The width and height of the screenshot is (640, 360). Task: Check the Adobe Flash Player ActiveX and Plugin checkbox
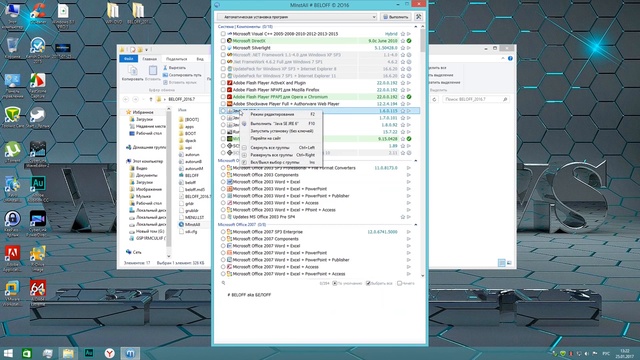pos(223,83)
